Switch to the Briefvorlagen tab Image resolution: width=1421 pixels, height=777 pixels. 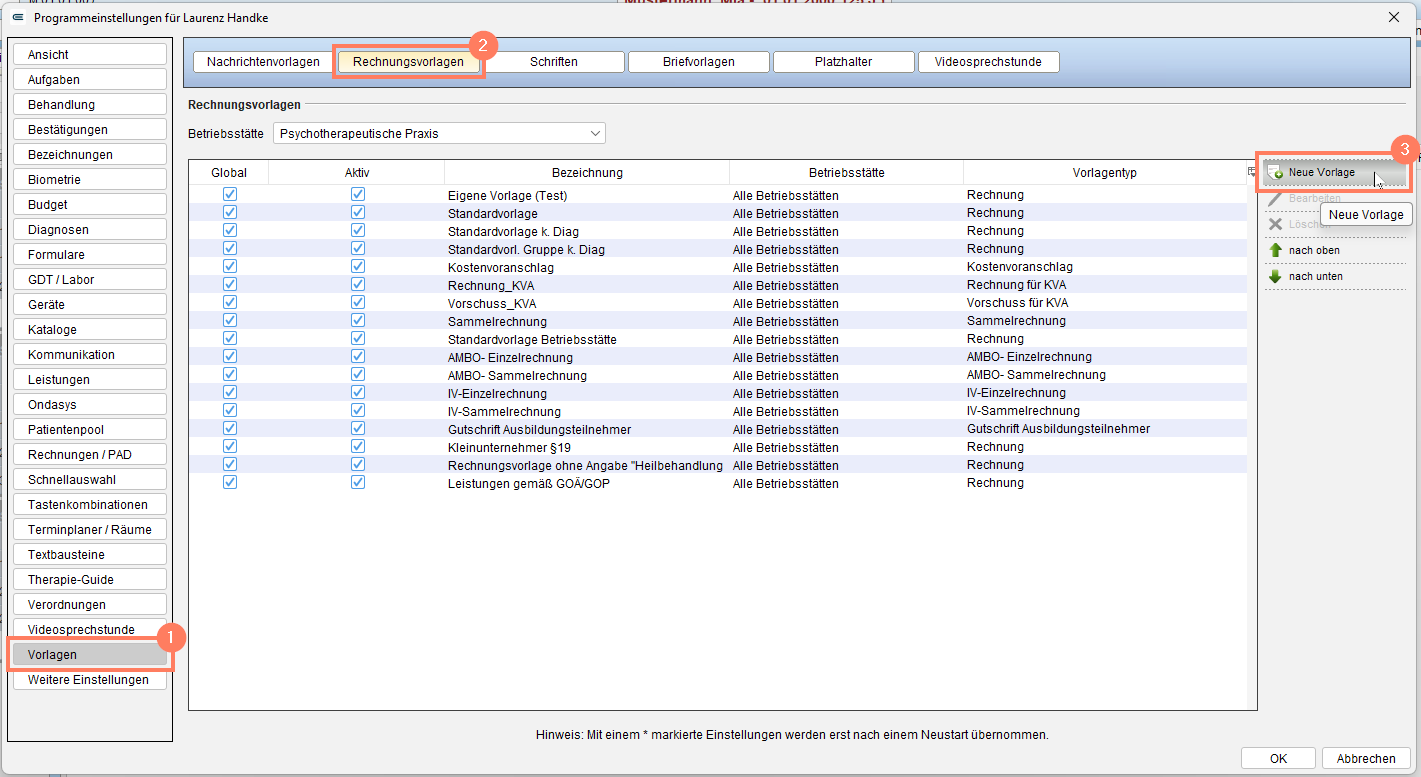click(699, 62)
